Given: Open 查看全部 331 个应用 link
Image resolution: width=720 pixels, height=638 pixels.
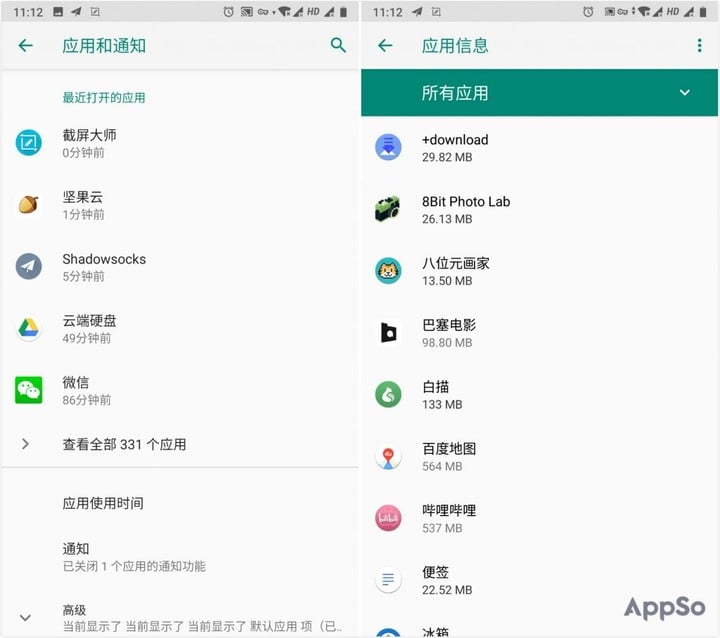Looking at the screenshot, I should coord(124,444).
